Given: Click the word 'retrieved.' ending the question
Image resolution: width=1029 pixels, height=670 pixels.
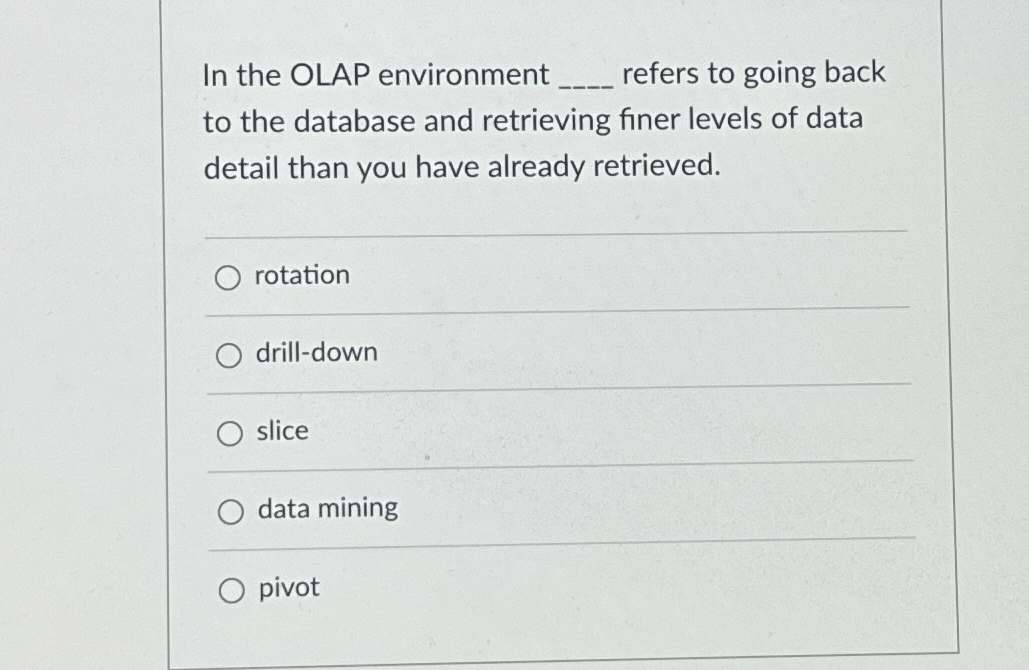Looking at the screenshot, I should pyautogui.click(x=657, y=165).
